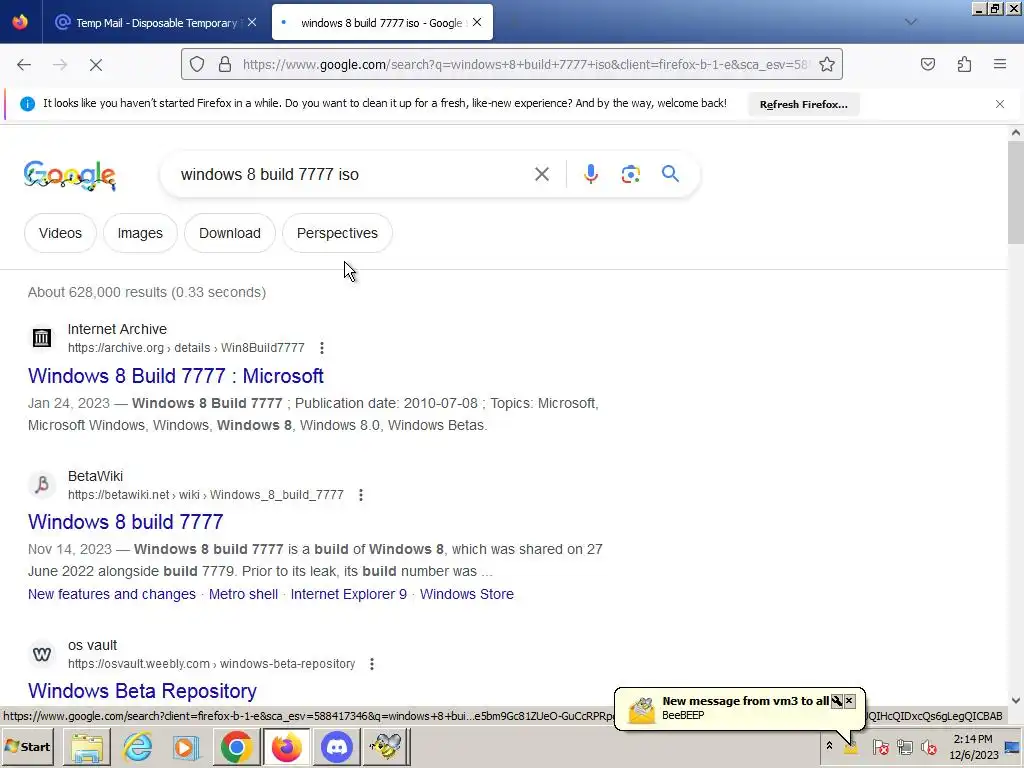Open Internet Explorer from the taskbar
The image size is (1024, 768).
coord(138,746)
